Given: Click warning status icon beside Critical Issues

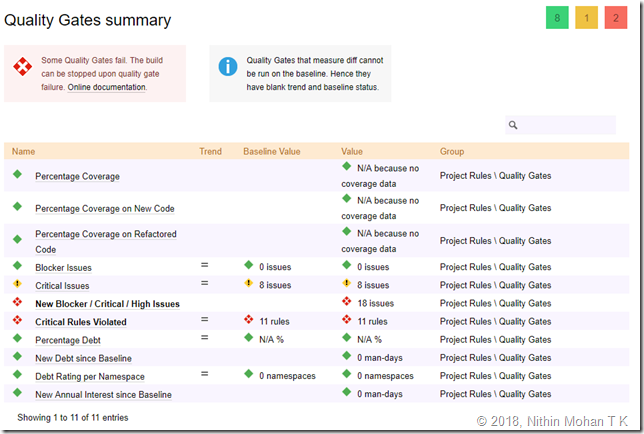Looking at the screenshot, I should [17, 284].
